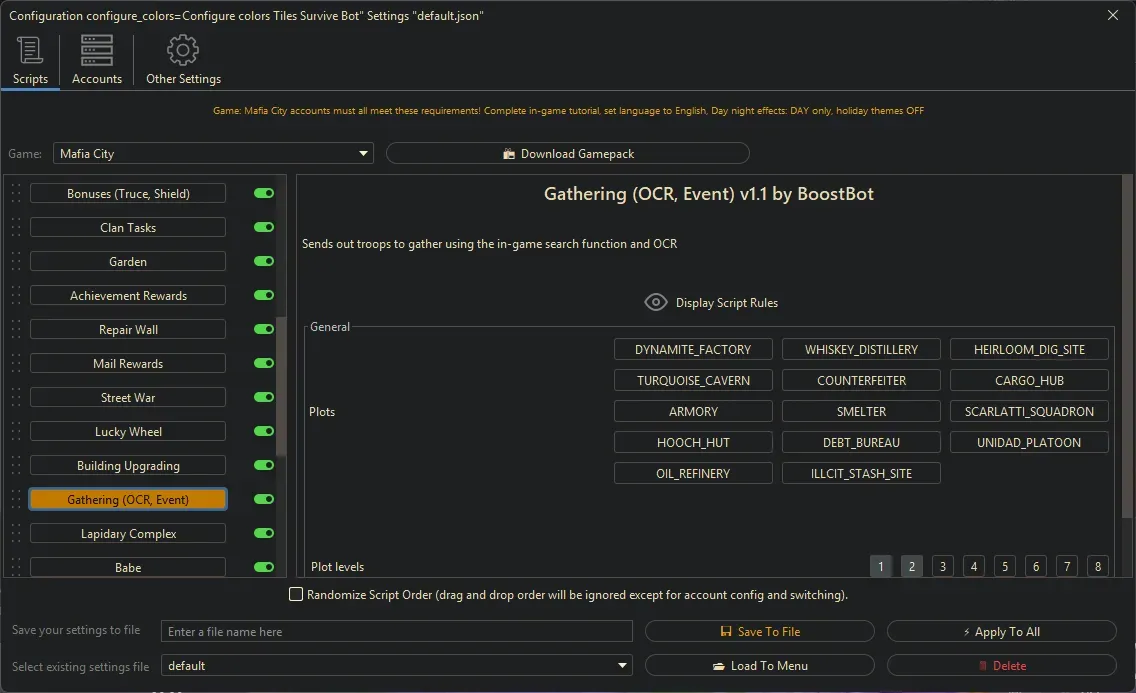Open the Scripts tab icon

click(30, 50)
